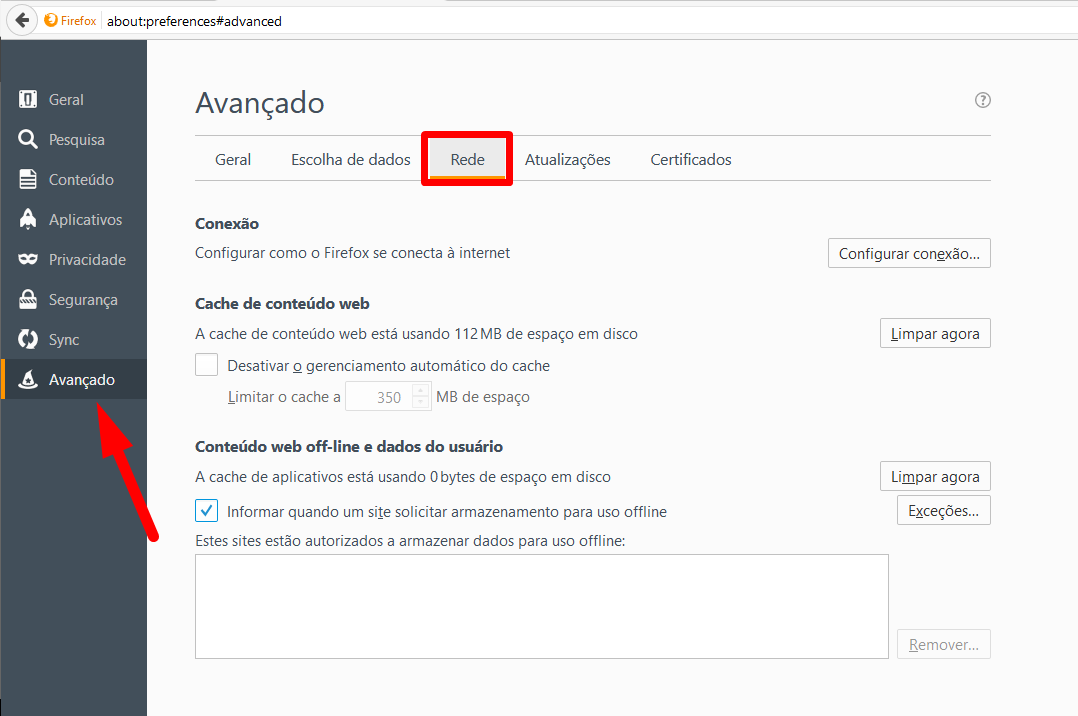Click the browser back arrow button
The height and width of the screenshot is (716, 1078).
point(21,20)
